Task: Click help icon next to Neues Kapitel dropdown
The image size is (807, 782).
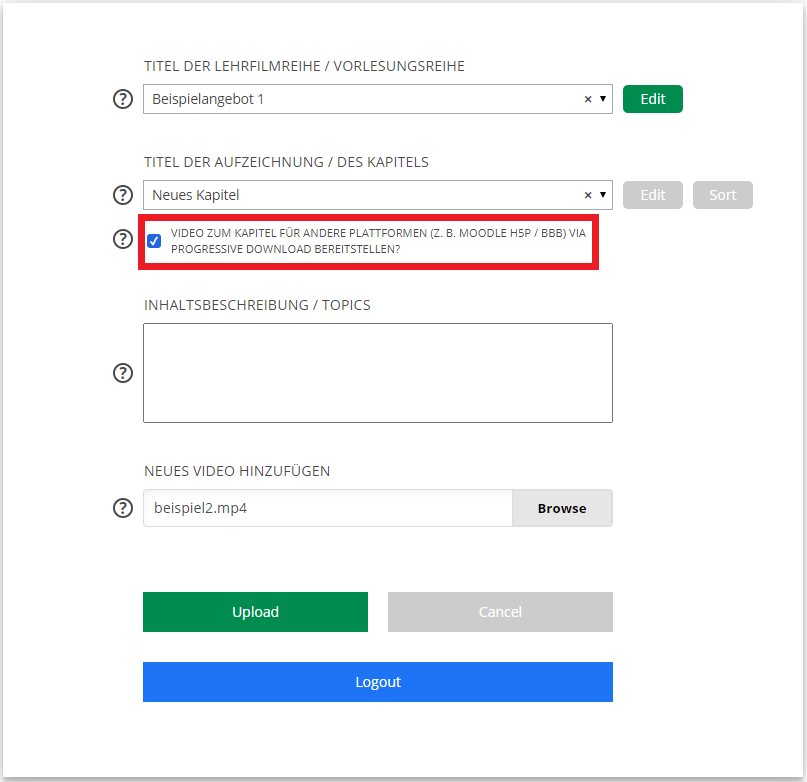Action: click(x=123, y=195)
